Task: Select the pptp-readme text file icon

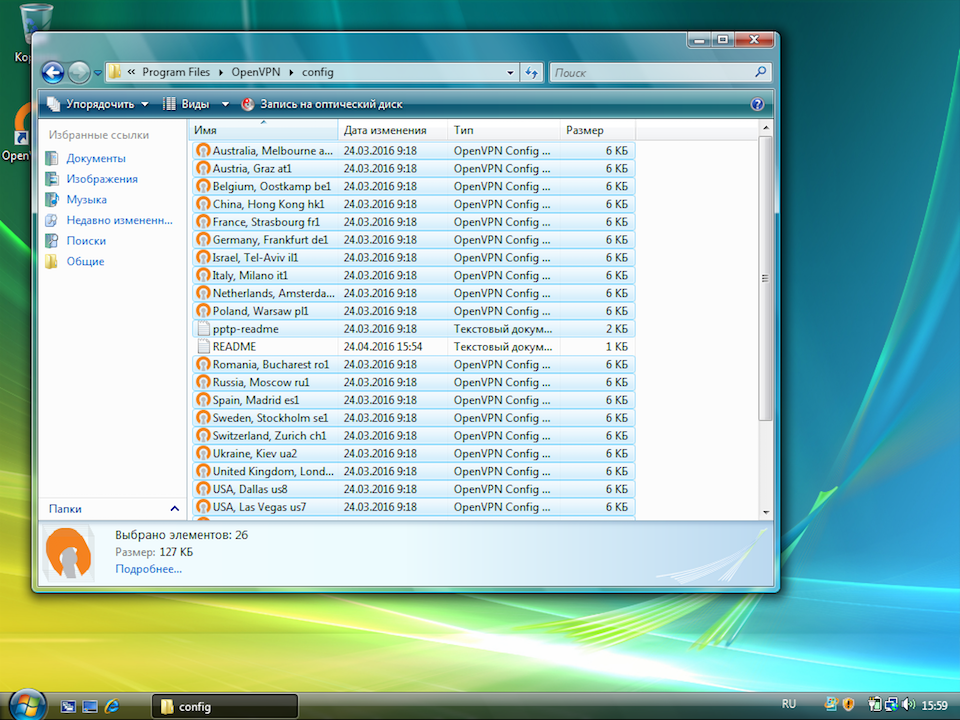Action: (203, 328)
